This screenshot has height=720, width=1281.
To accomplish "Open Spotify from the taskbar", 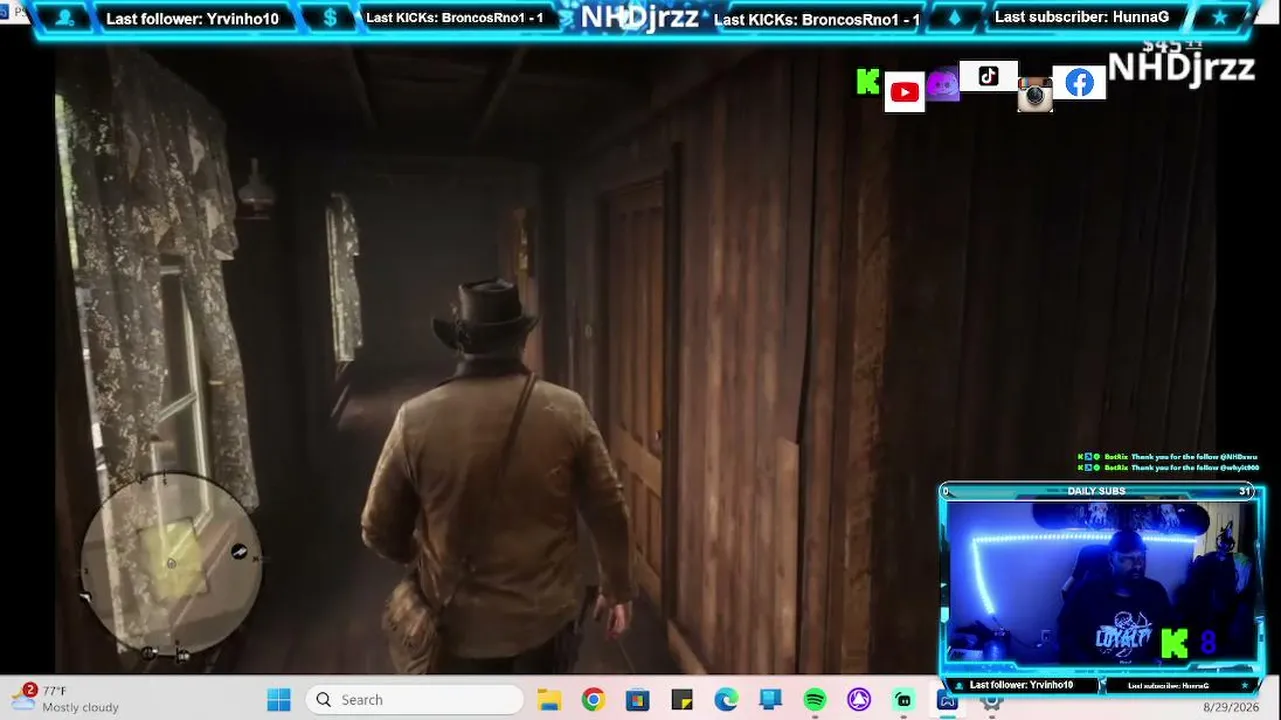I will (815, 700).
